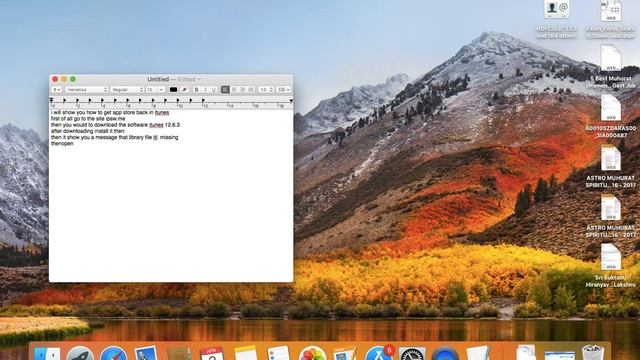640x360 pixels.
Task: Open the Helvetica font family dropdown
Action: click(86, 89)
